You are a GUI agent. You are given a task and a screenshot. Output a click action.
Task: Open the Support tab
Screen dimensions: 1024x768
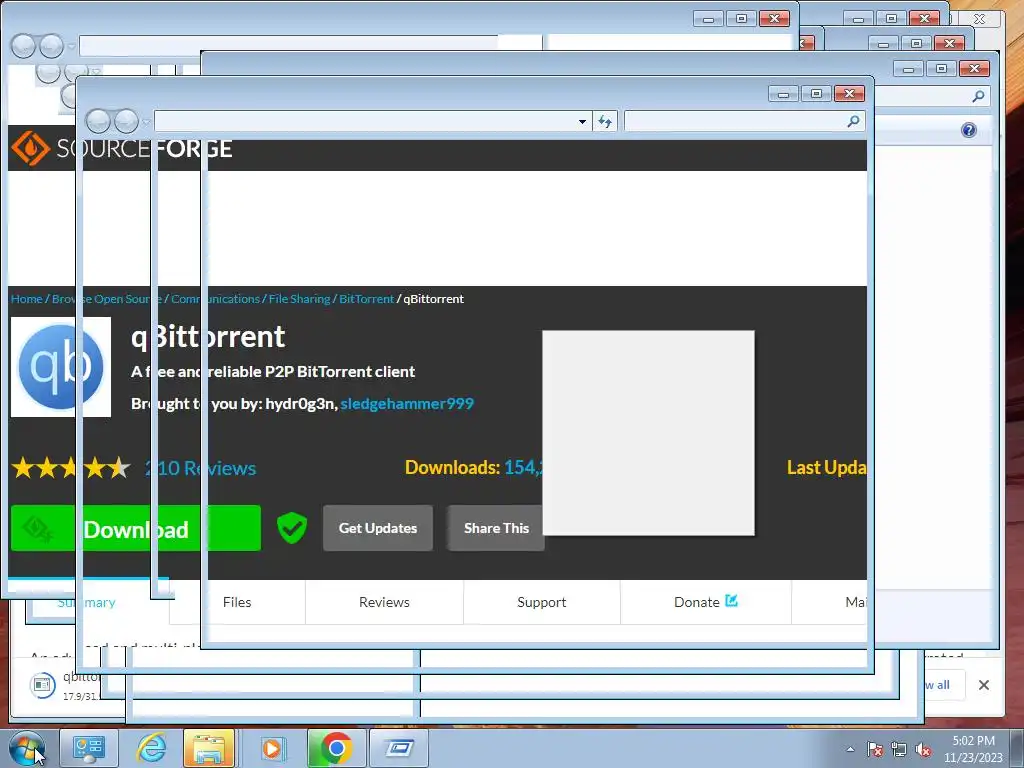tap(541, 602)
